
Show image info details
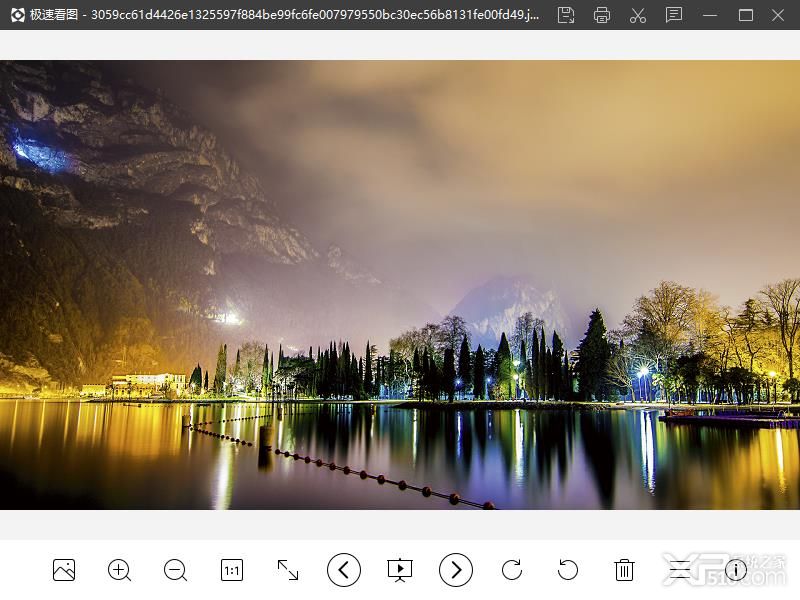click(737, 570)
